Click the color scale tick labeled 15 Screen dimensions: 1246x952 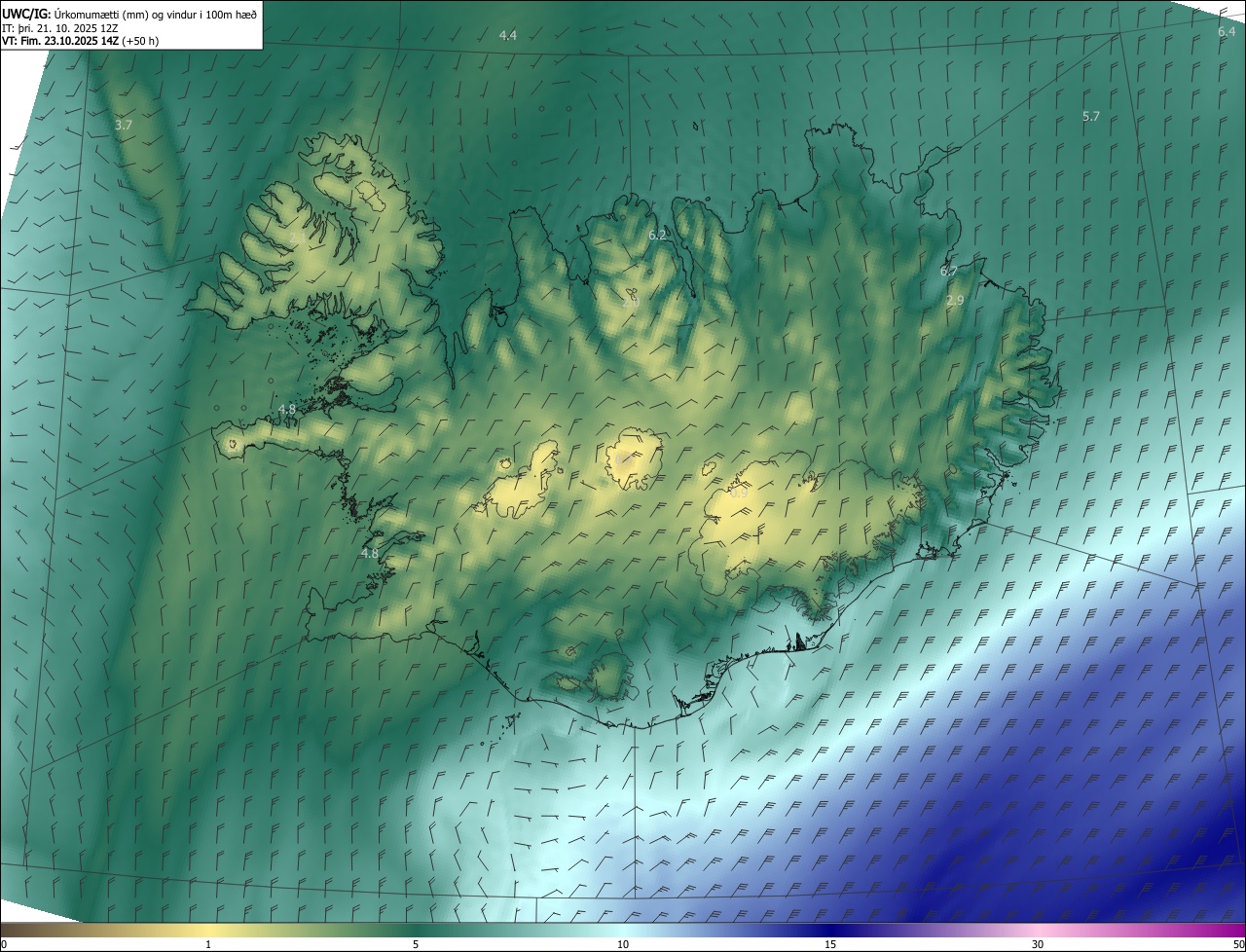point(830,944)
